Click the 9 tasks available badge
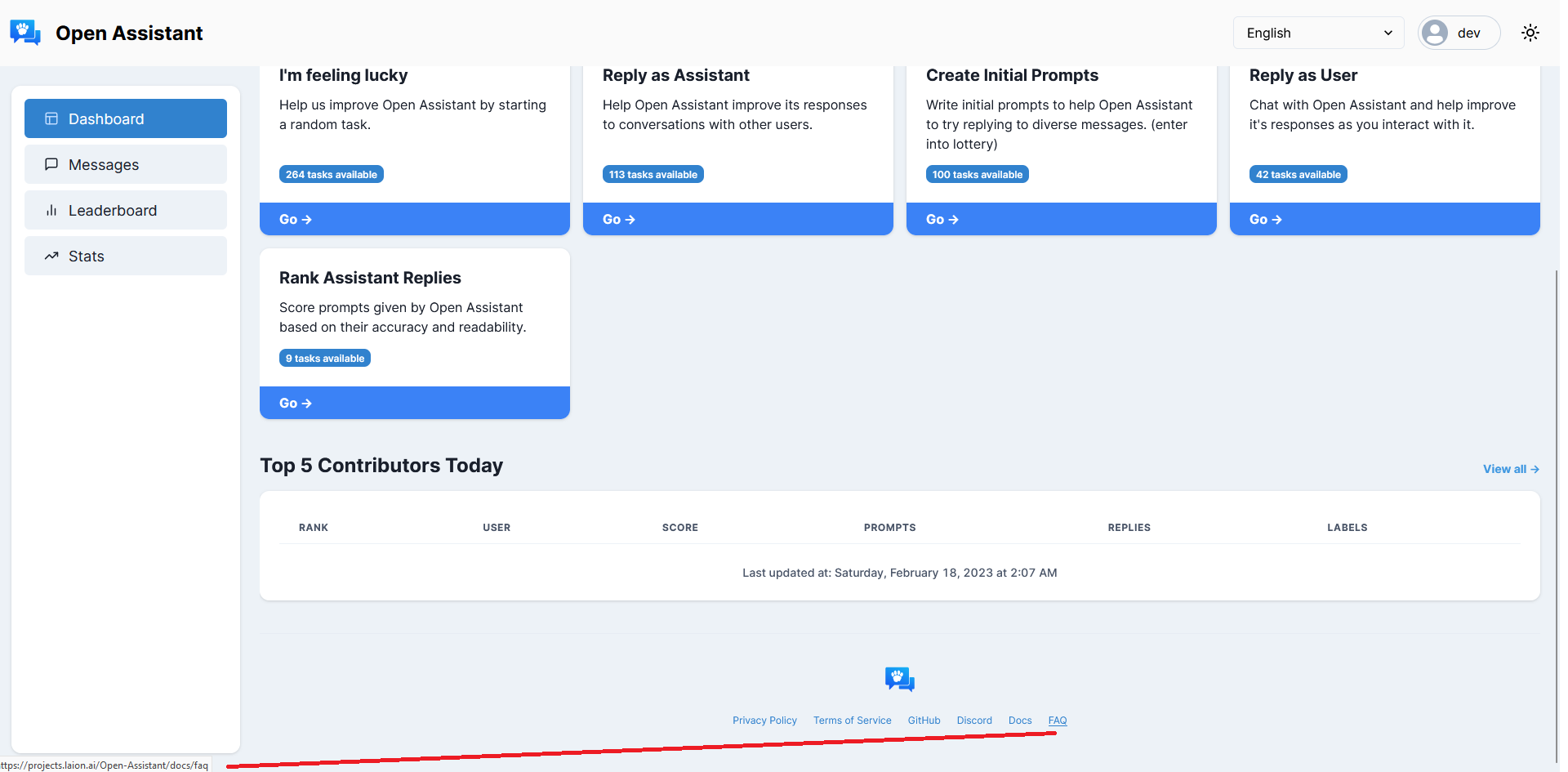1568x772 pixels. [x=324, y=358]
